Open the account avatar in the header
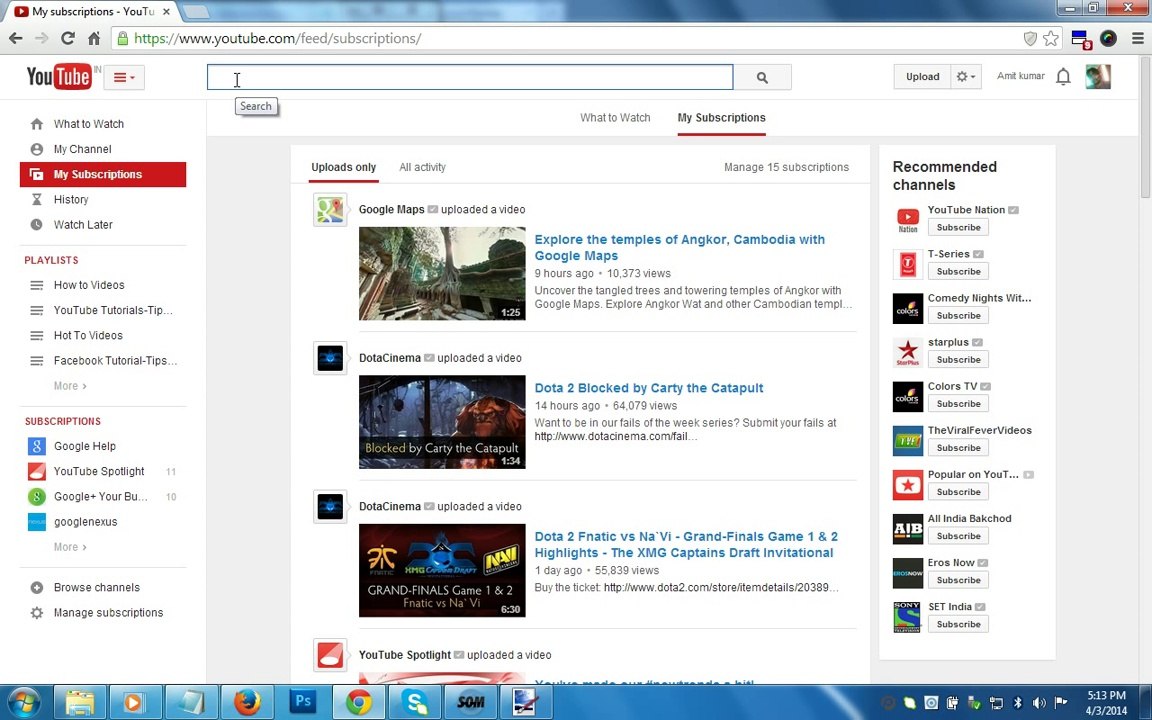 tap(1098, 76)
